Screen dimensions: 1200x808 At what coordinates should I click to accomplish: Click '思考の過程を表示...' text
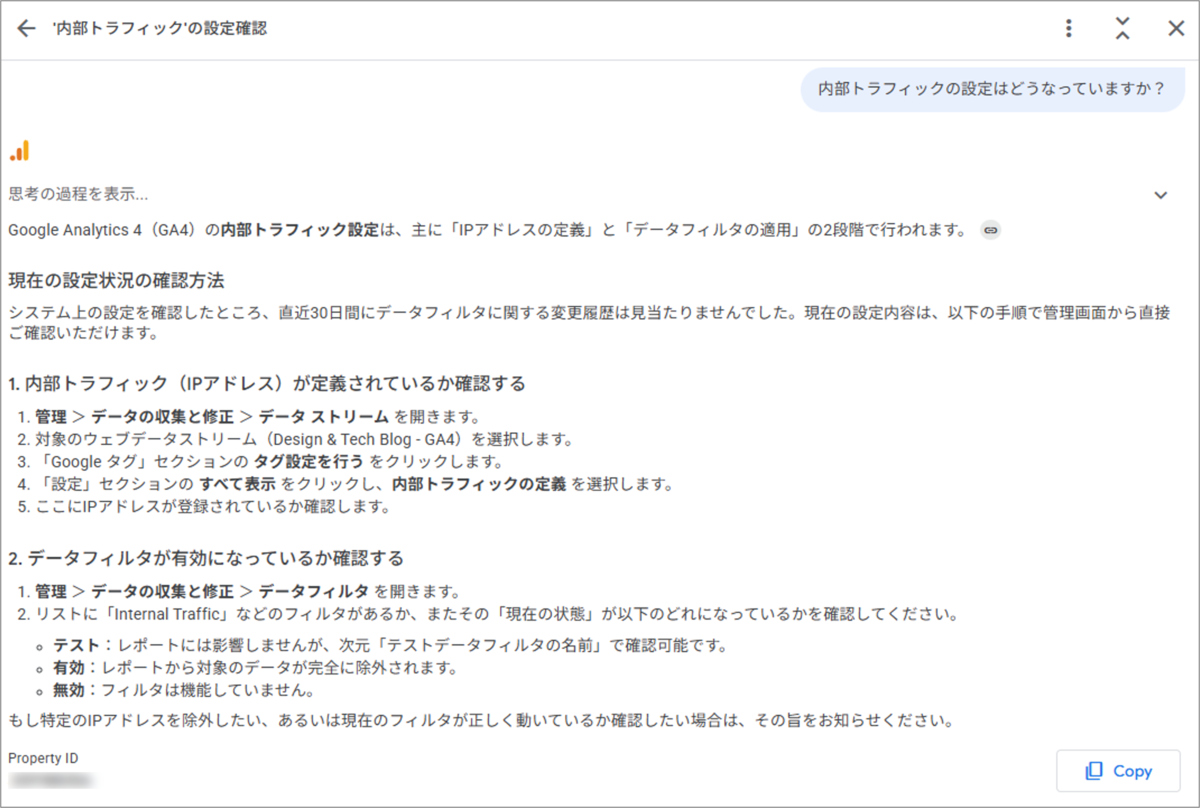coord(78,194)
